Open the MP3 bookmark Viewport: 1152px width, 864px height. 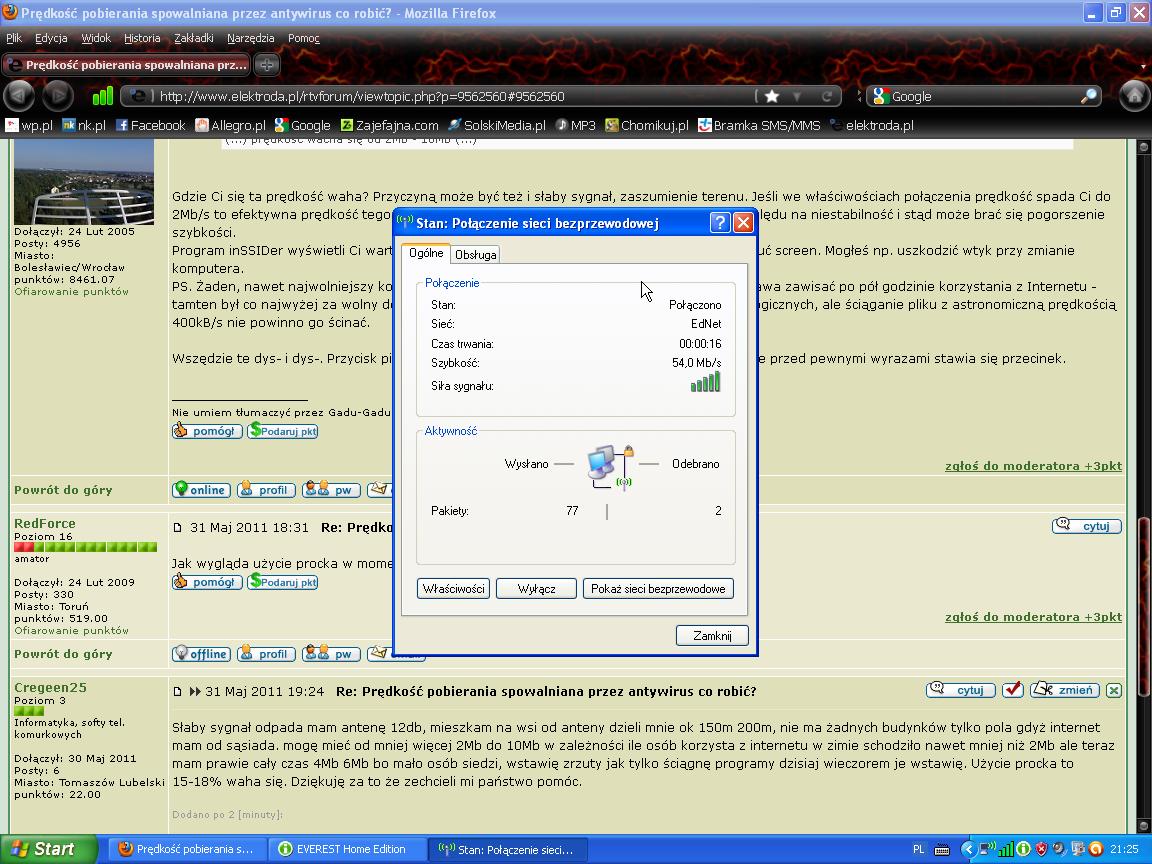pos(575,126)
